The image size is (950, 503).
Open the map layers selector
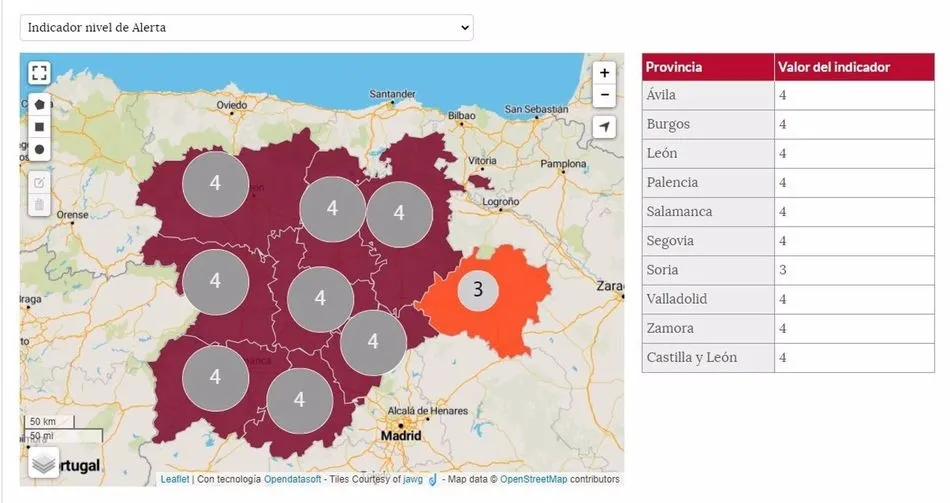[x=43, y=462]
